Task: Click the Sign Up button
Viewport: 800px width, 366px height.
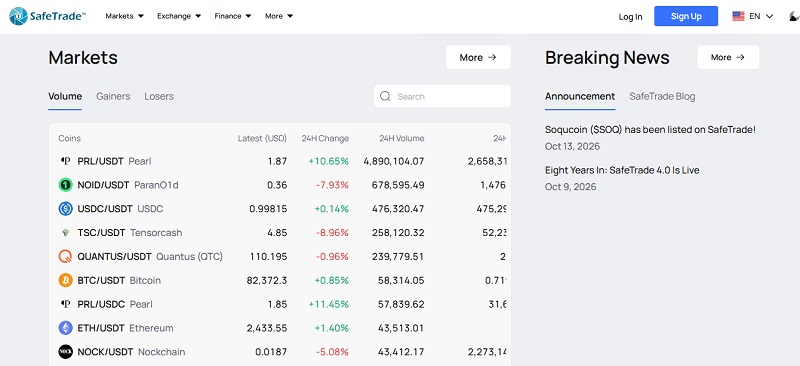Action: [x=686, y=16]
